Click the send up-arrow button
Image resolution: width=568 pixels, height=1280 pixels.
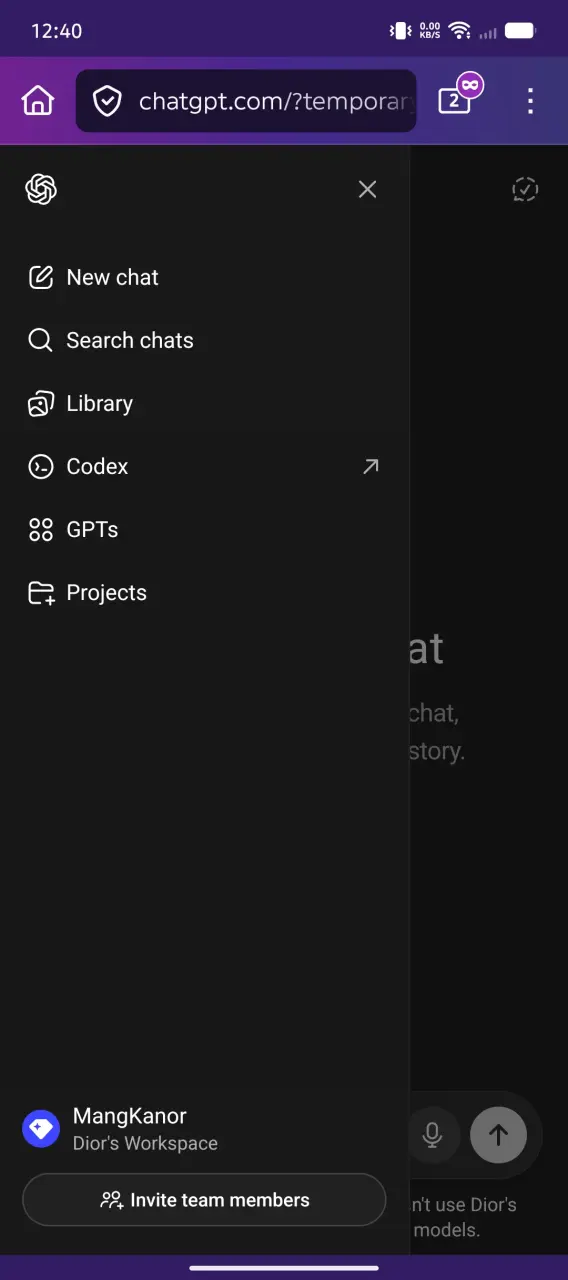coord(498,1135)
